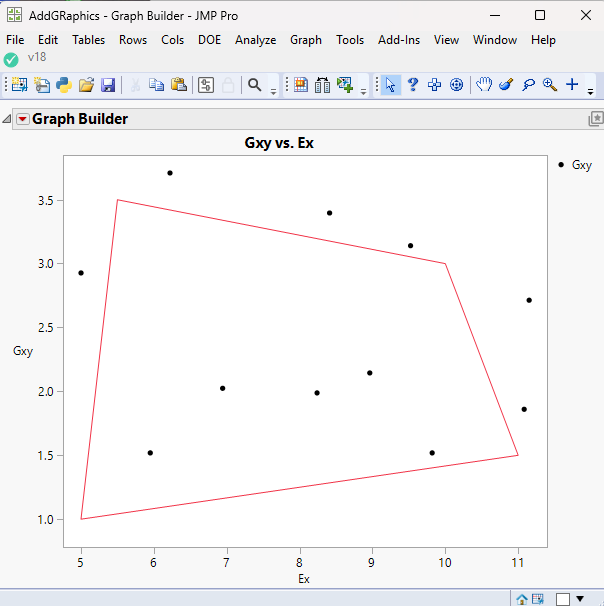Open the DOE menu
This screenshot has width=604, height=606.
(x=209, y=40)
